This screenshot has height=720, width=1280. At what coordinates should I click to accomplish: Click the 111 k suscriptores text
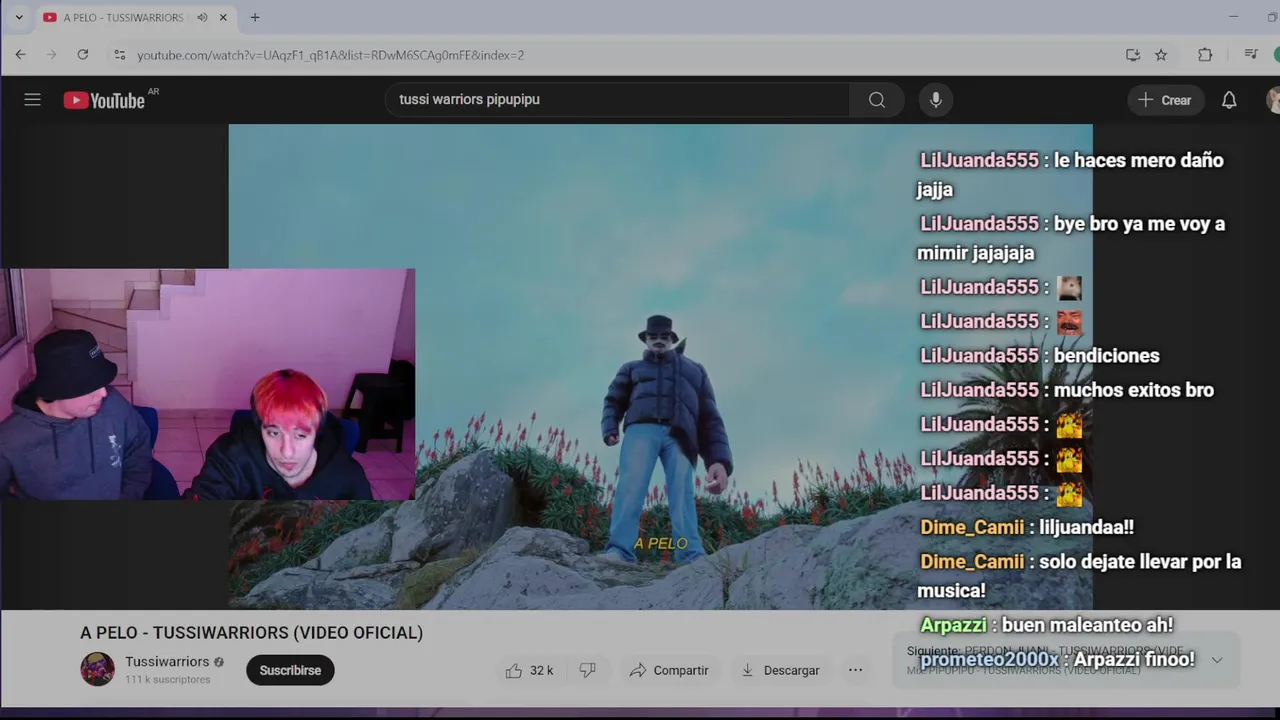[x=168, y=680]
